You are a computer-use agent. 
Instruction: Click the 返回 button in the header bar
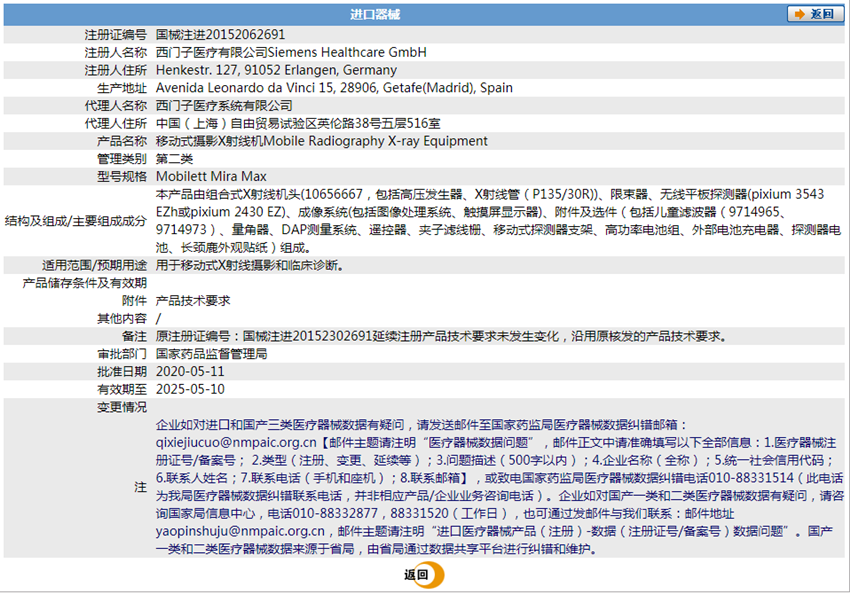click(815, 14)
